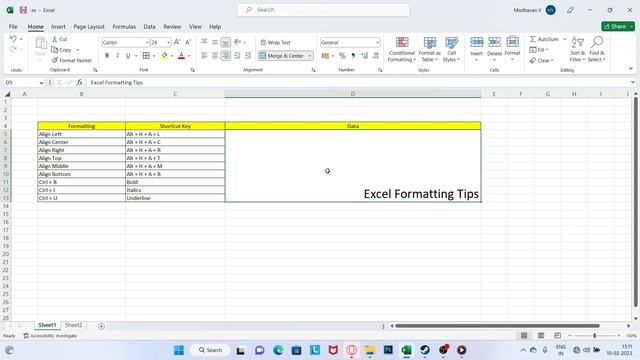This screenshot has height=360, width=640.
Task: Expand the Clear dropdown
Action: [552, 60]
